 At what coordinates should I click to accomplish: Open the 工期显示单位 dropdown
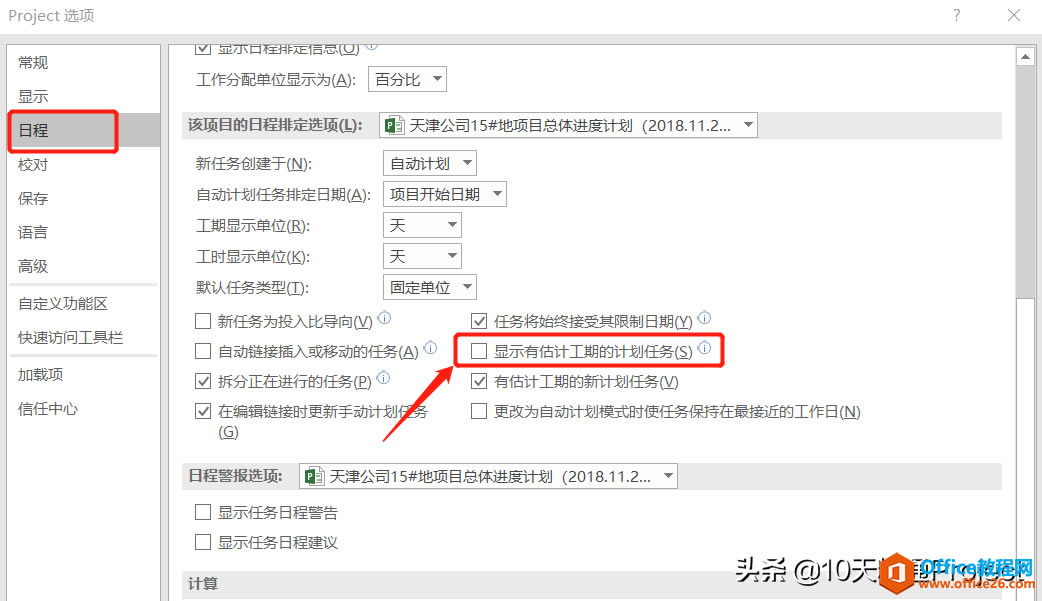click(422, 225)
